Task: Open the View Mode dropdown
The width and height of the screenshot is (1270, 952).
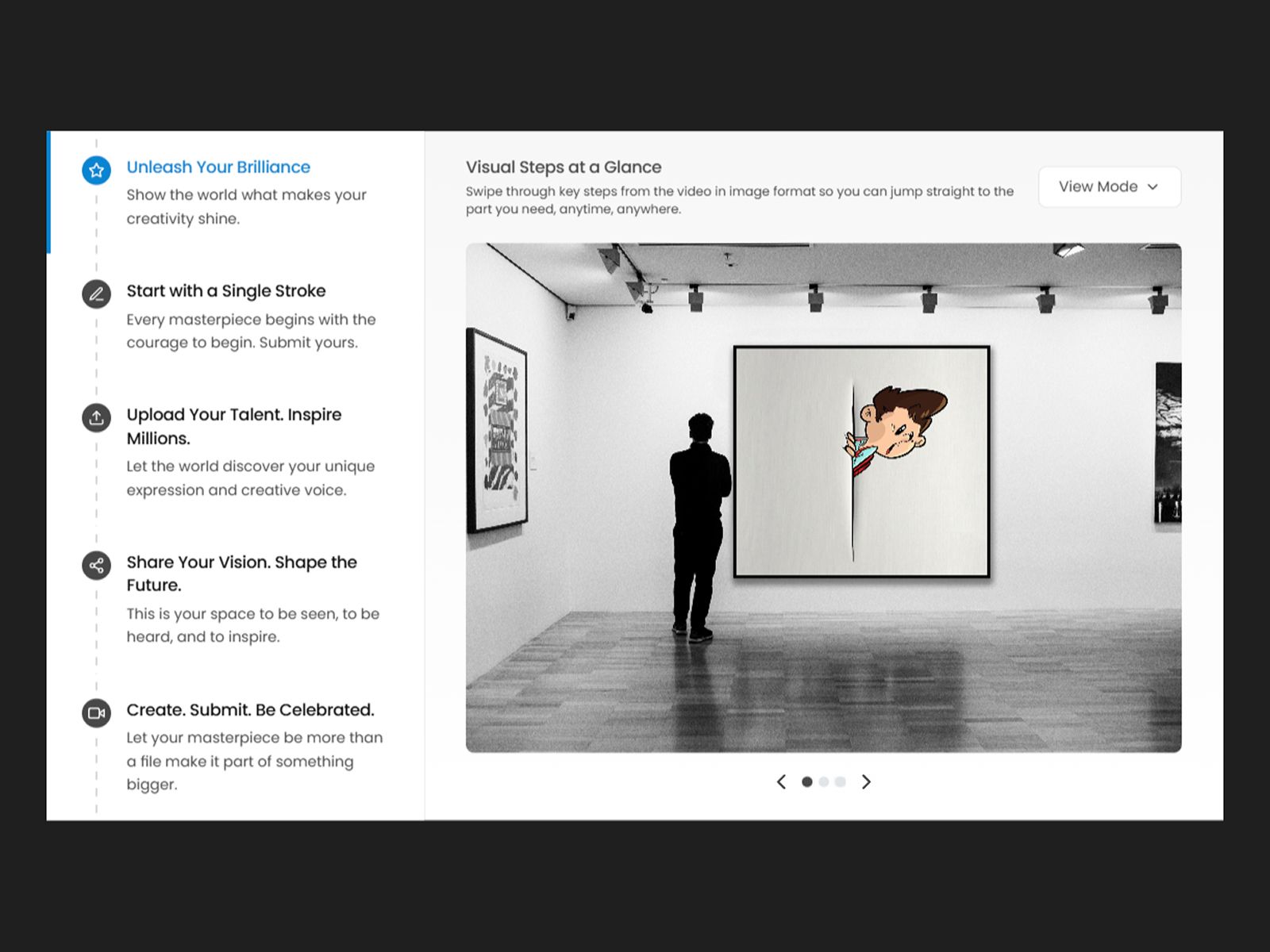Action: pos(1099,187)
